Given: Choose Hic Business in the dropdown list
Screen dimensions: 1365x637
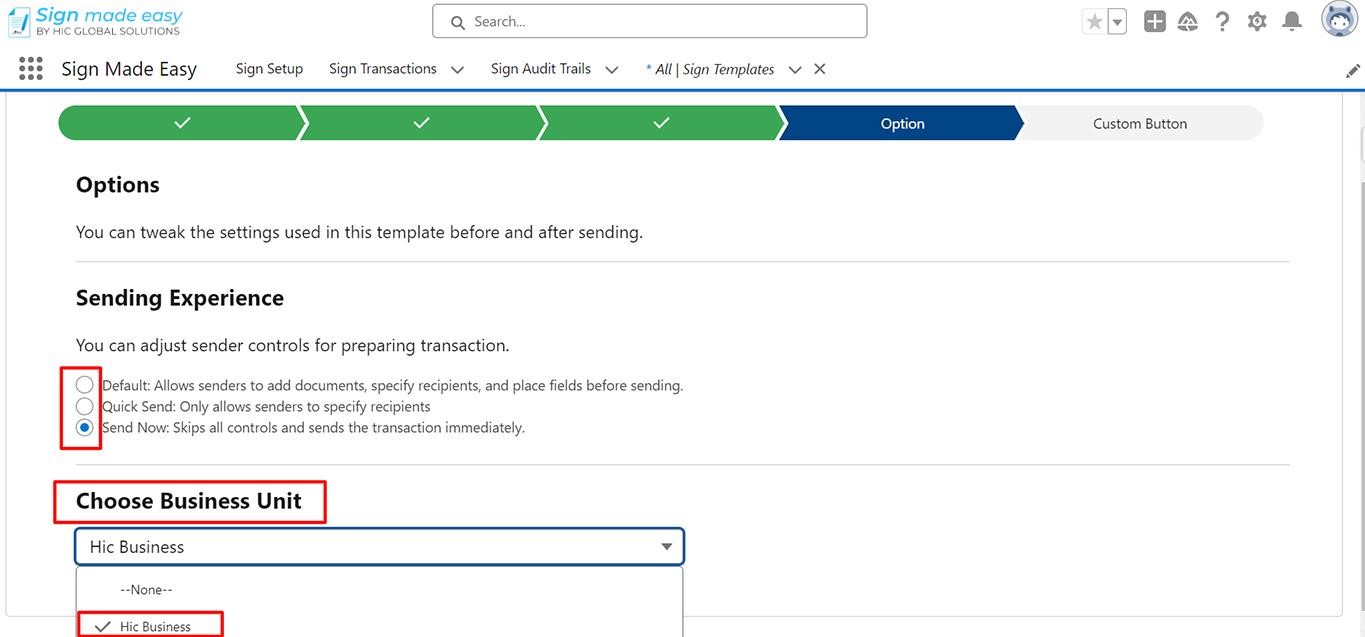Looking at the screenshot, I should 380,626.
